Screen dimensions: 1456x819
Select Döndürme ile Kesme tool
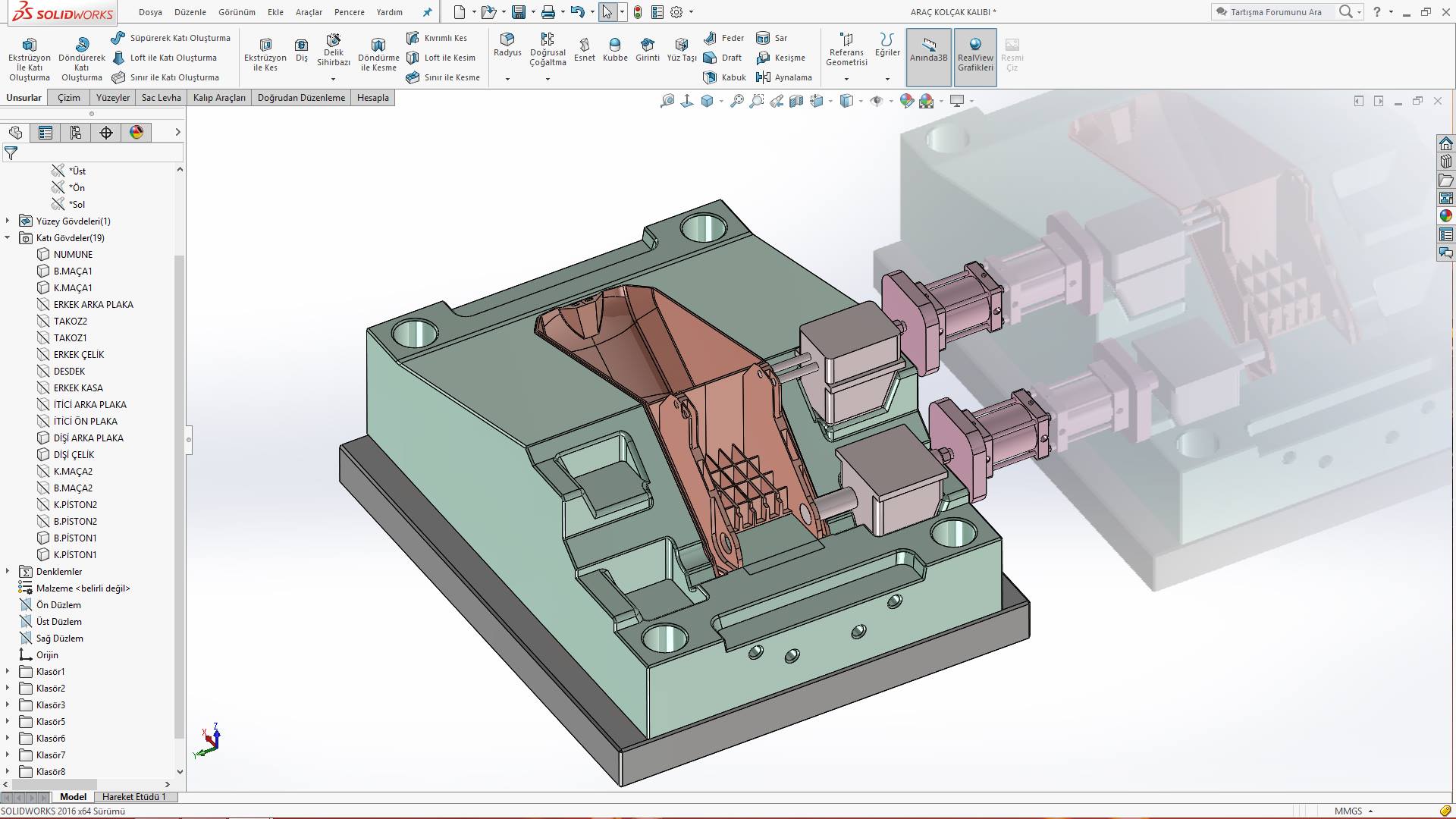(378, 55)
